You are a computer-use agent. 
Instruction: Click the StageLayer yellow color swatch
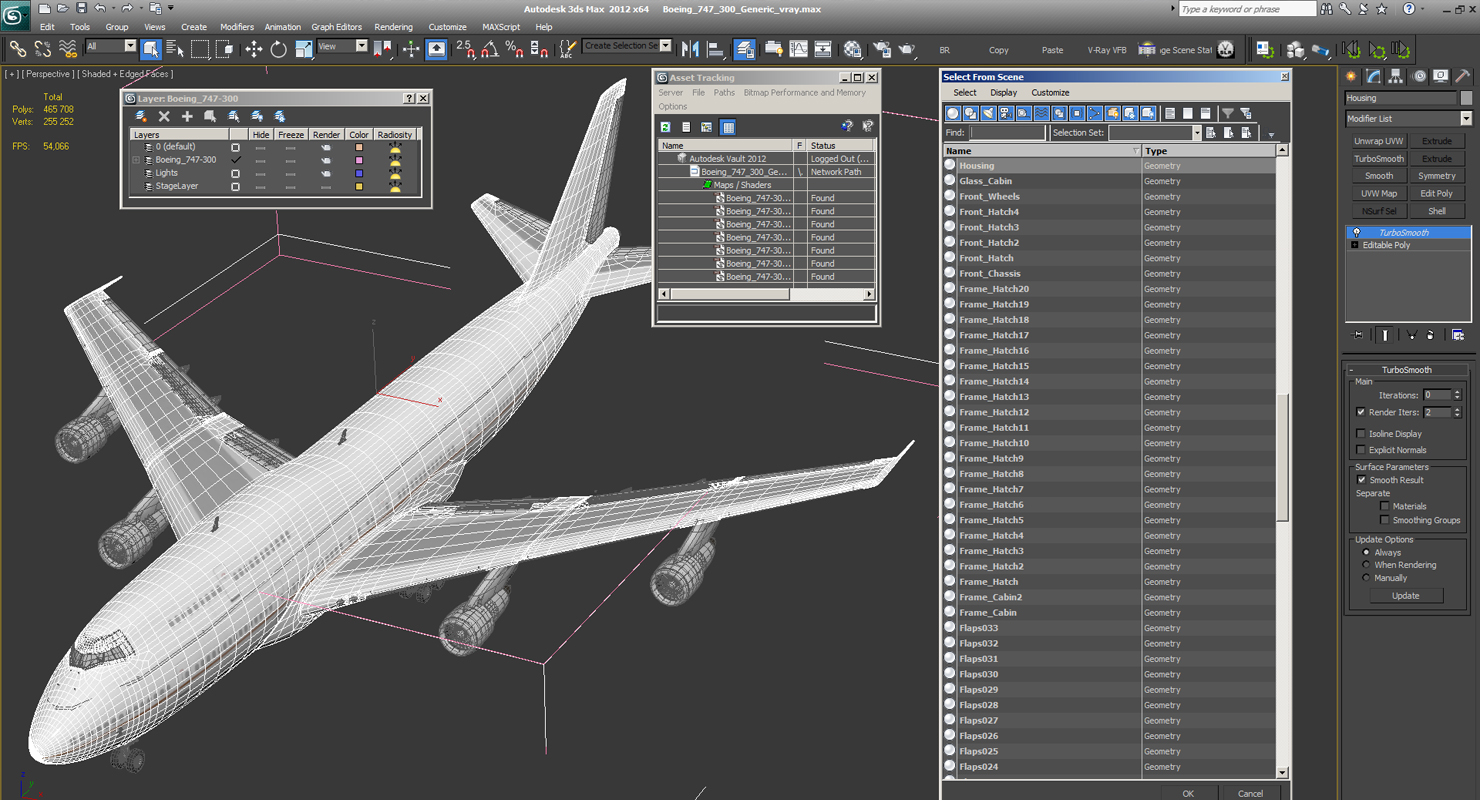tap(359, 186)
